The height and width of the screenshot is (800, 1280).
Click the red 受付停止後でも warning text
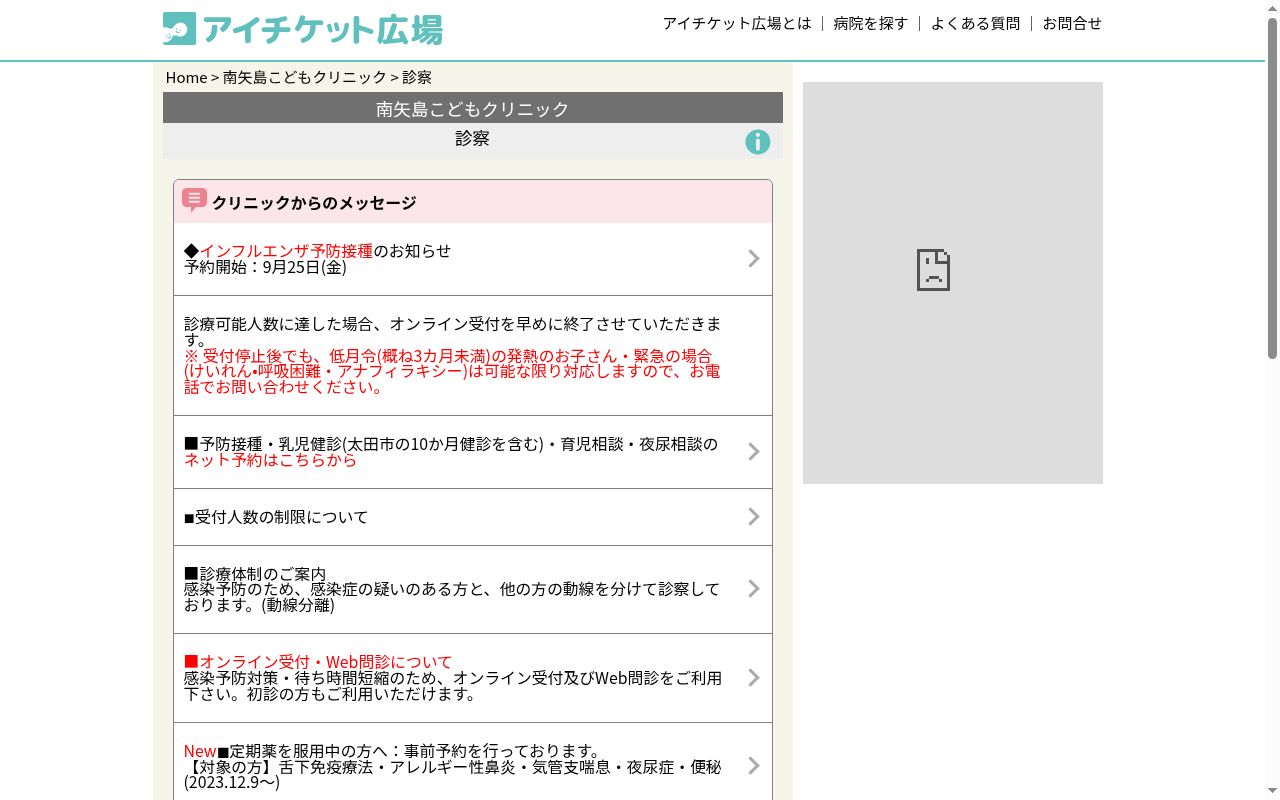coord(452,371)
